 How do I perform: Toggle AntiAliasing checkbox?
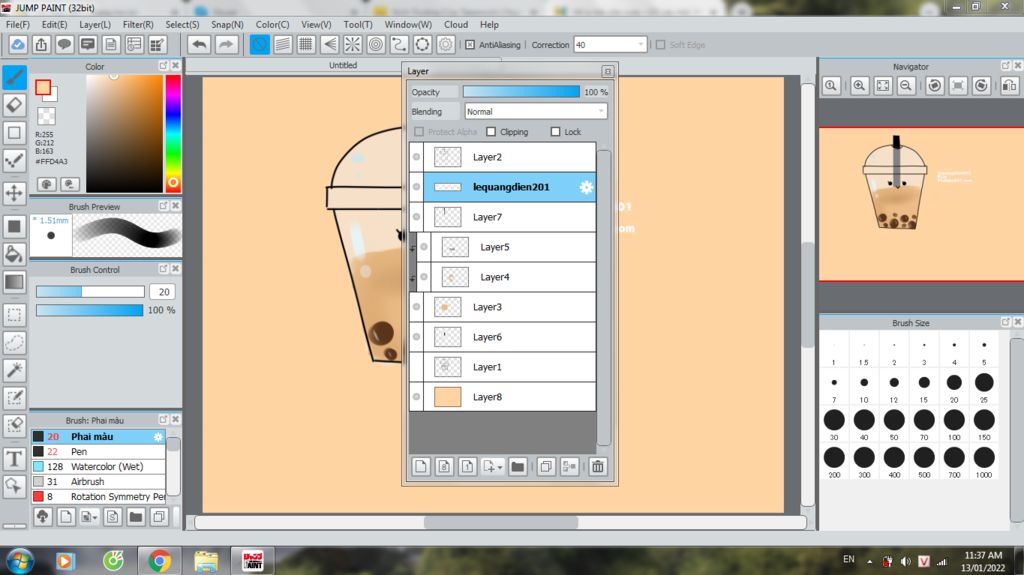click(470, 45)
